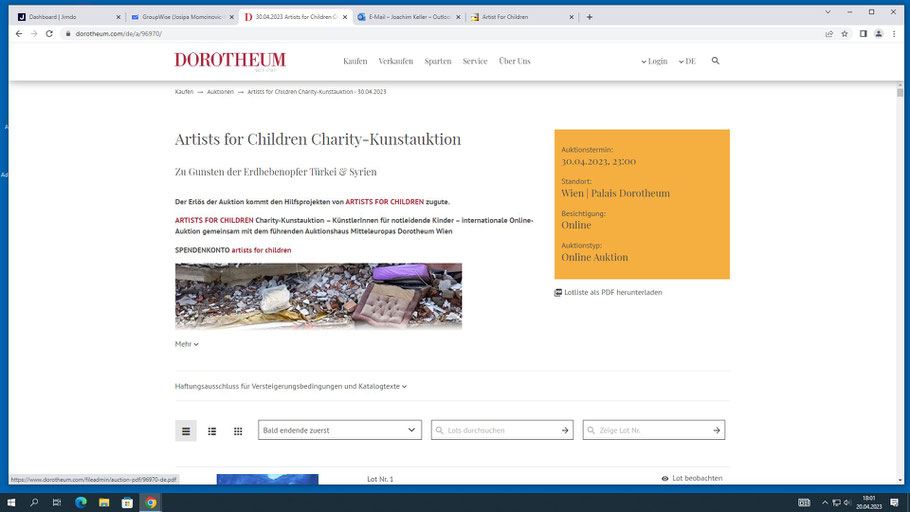This screenshot has height=512, width=910.
Task: Open the Über Uns menu
Action: point(514,61)
